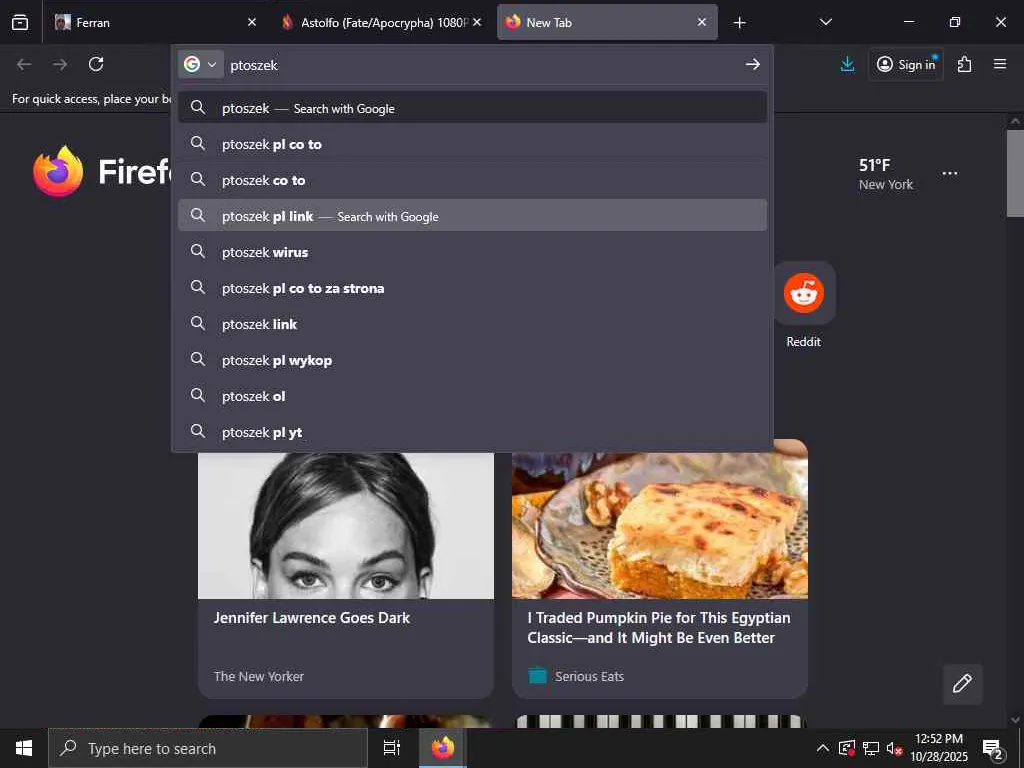Click the Go arrow in address bar
Viewport: 1024px width, 768px height.
753,64
